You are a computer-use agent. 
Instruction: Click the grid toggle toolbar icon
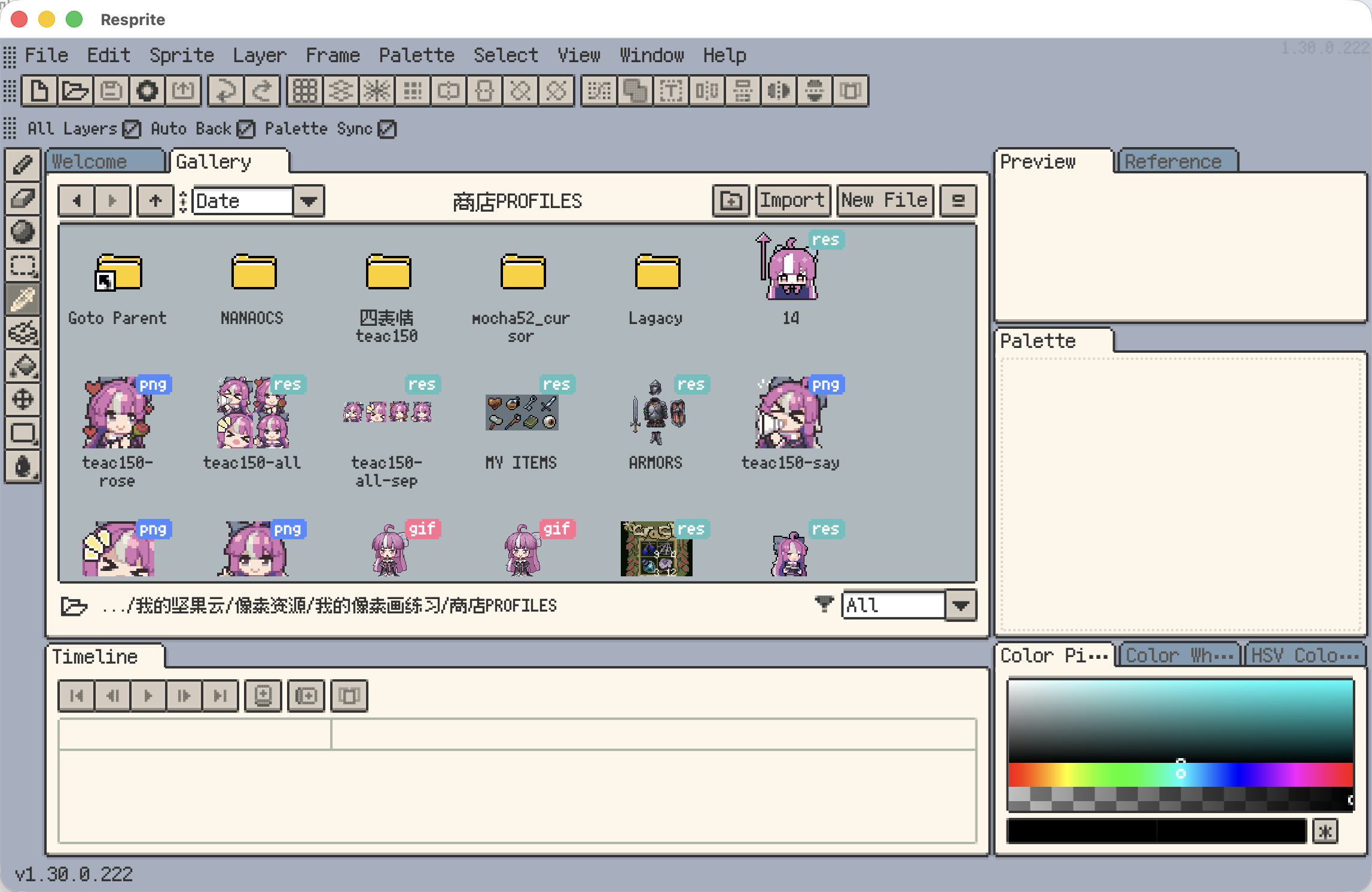304,91
